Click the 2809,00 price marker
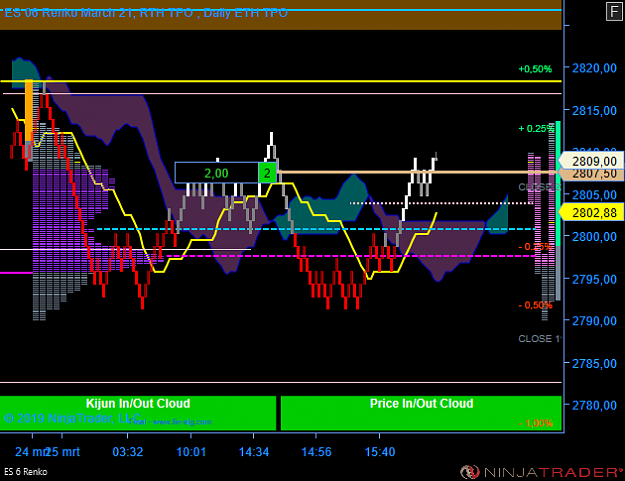Viewport: 625px width, 481px height. 591,161
